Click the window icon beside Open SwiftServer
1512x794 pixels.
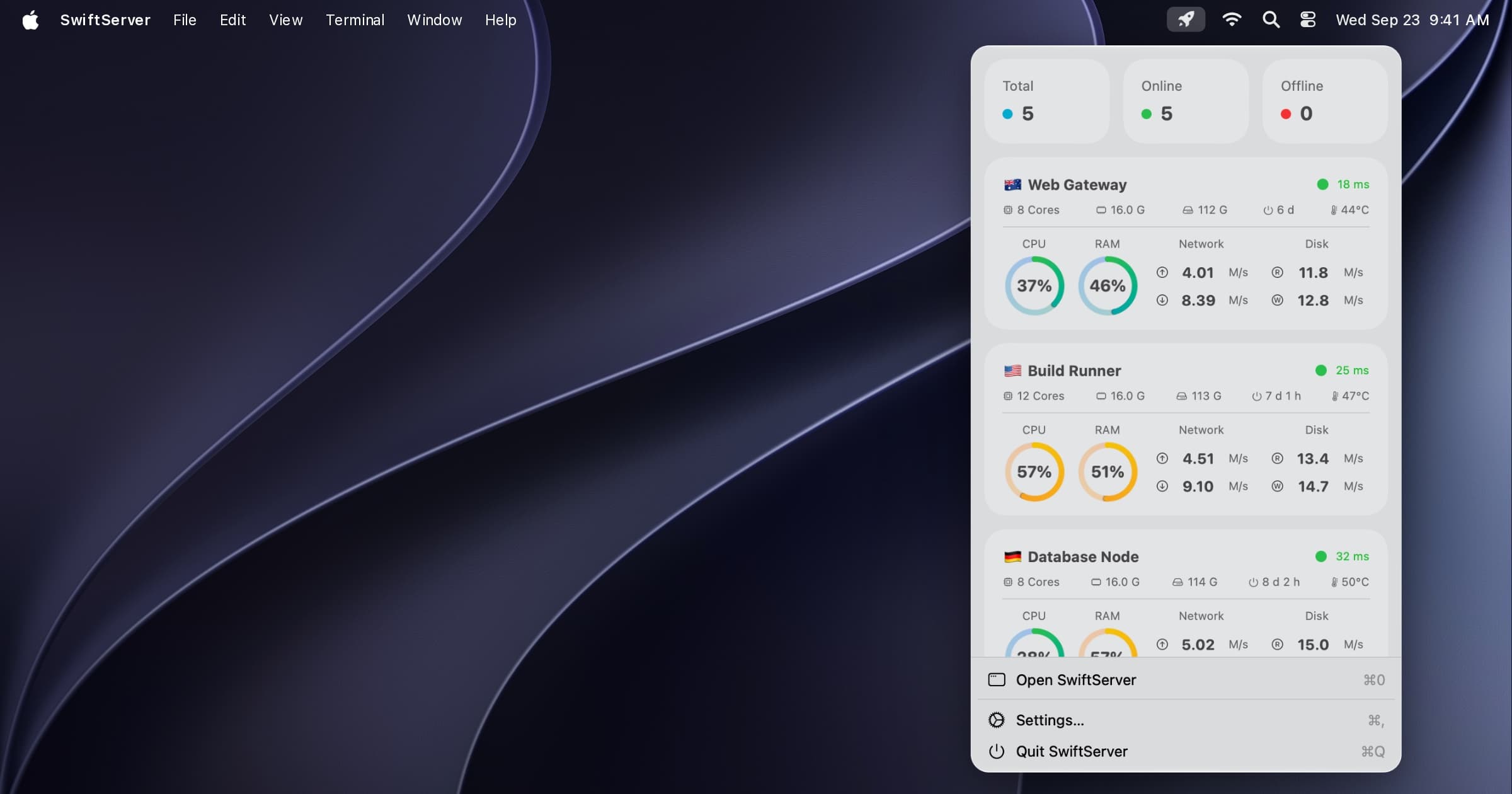tap(997, 680)
